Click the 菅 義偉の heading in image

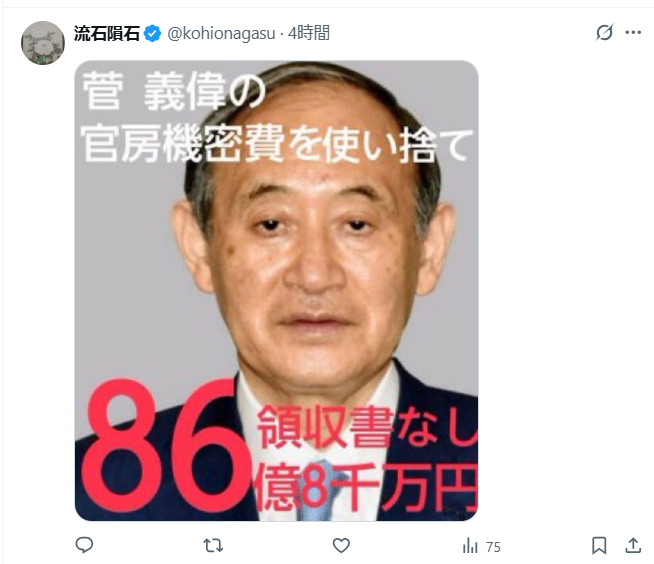pyautogui.click(x=174, y=91)
